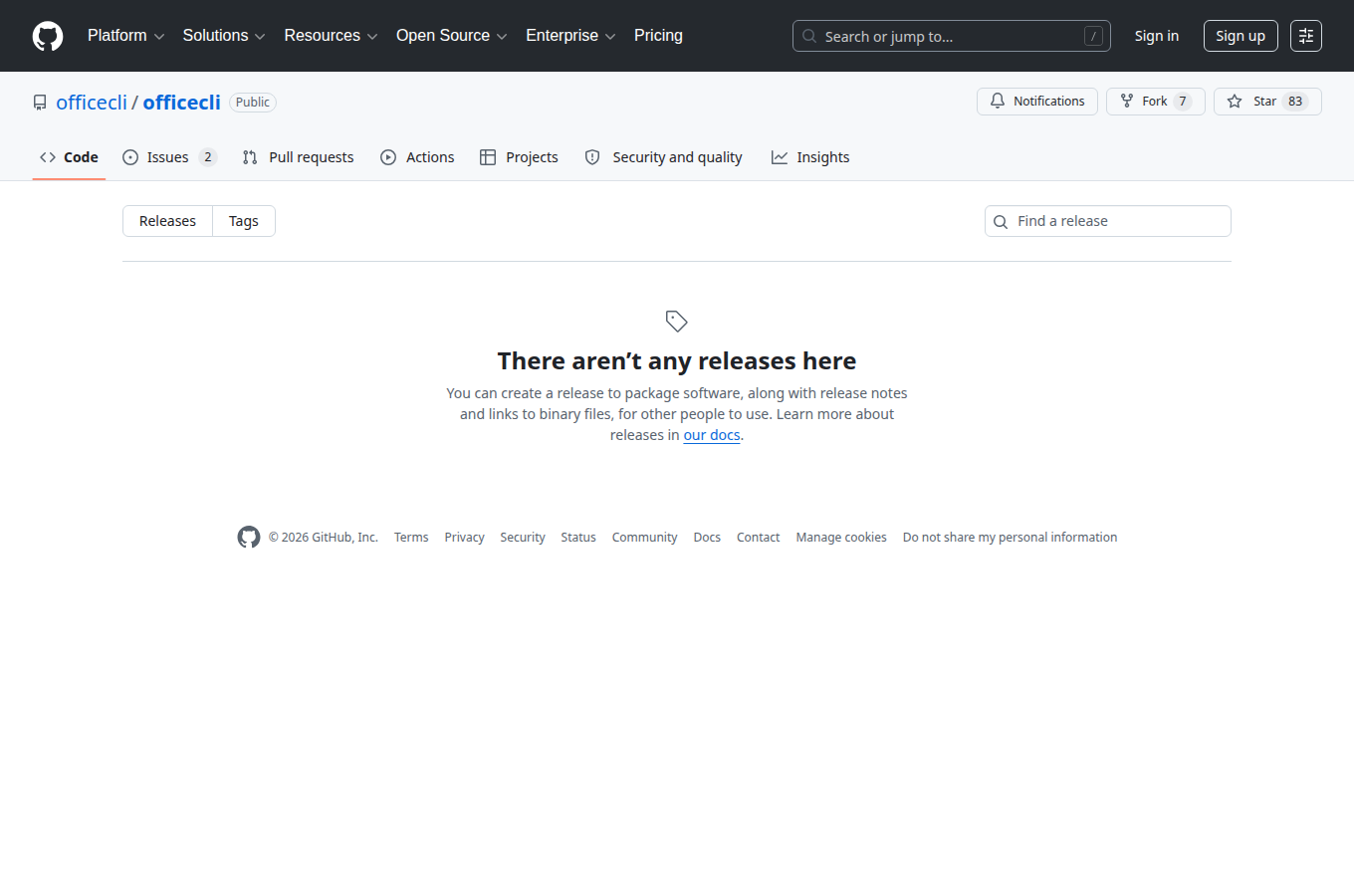The width and height of the screenshot is (1354, 896).
Task: Select the Releases view
Action: 167,221
